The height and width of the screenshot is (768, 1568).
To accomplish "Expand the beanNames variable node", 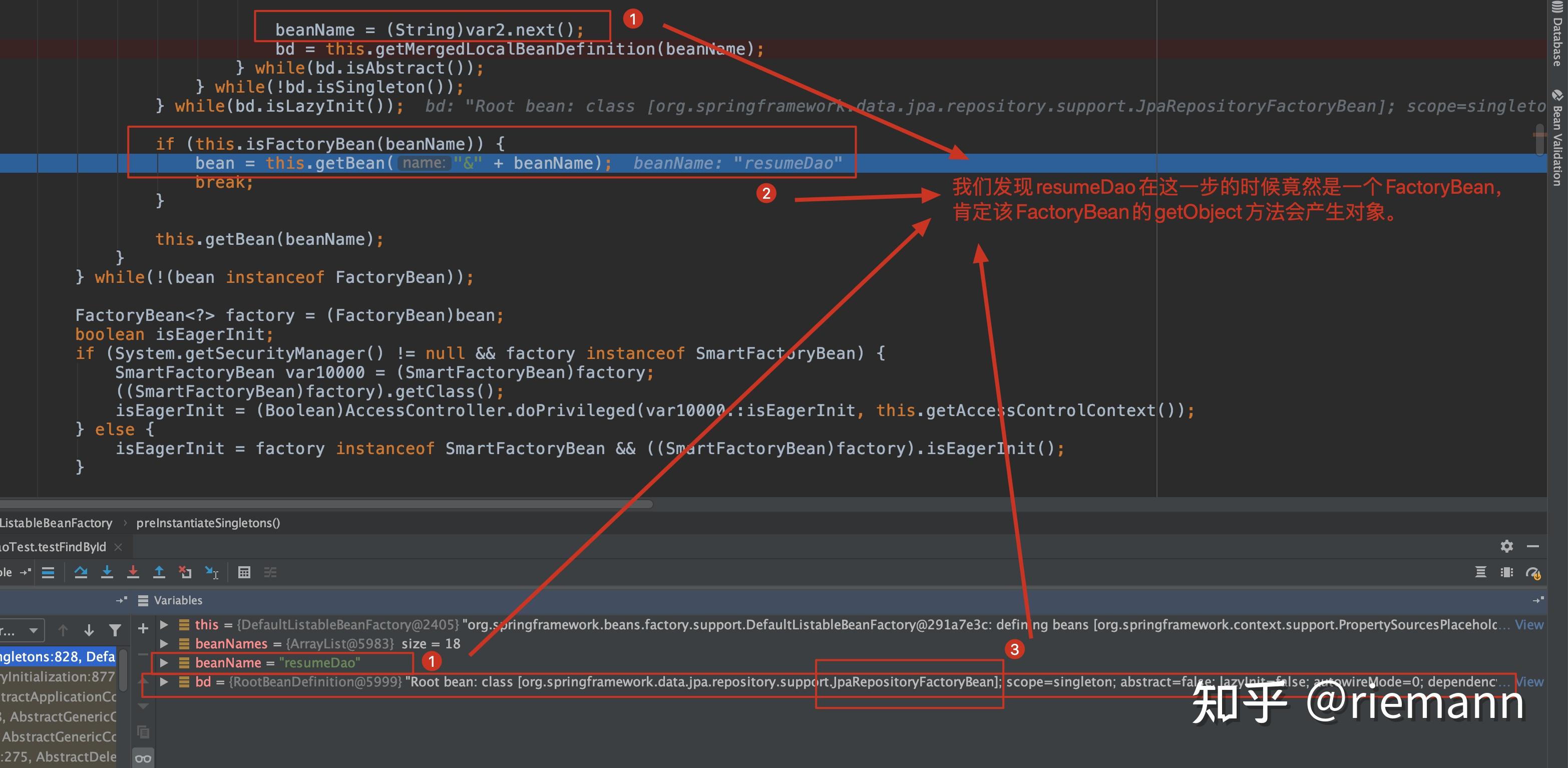I will 164,643.
